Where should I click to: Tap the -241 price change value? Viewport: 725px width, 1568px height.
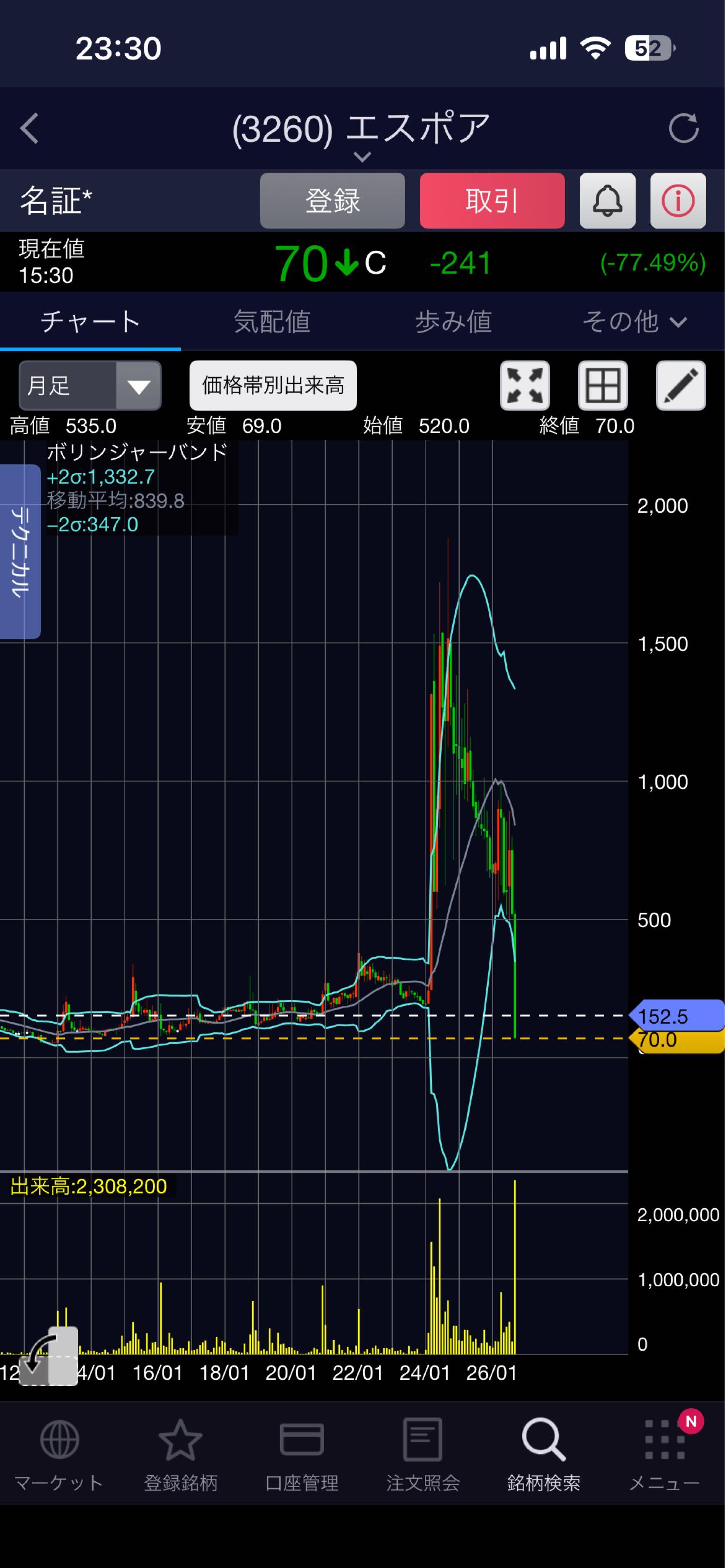[x=461, y=263]
